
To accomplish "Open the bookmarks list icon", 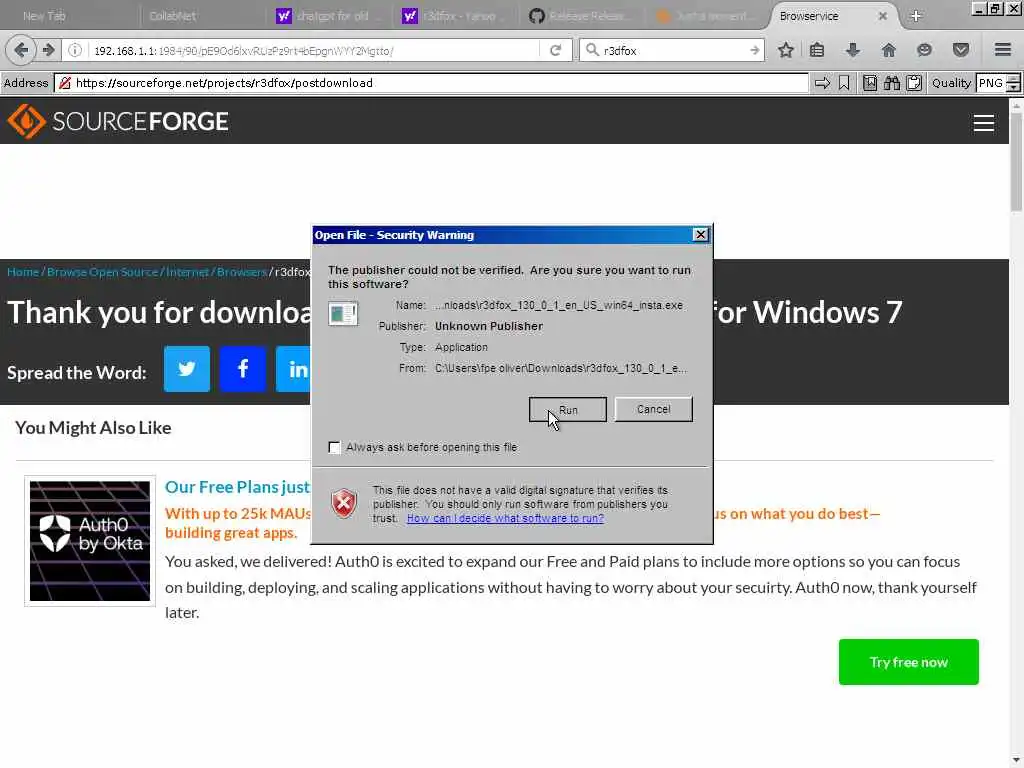I will [817, 50].
